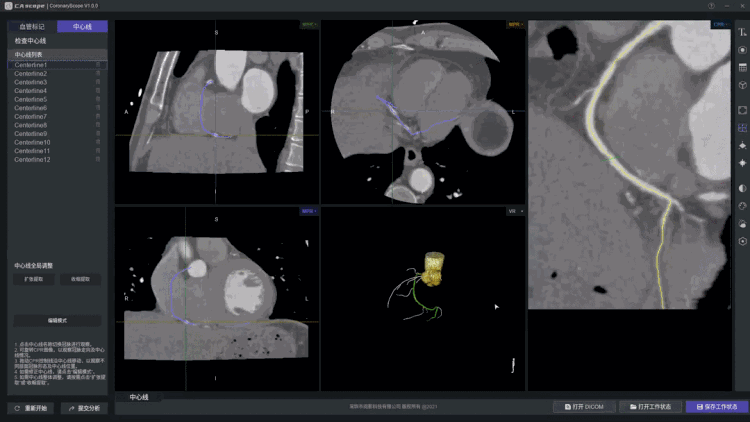Select the organ-shaped icon above the settings hexagon
Image resolution: width=750 pixels, height=422 pixels.
pyautogui.click(x=742, y=223)
